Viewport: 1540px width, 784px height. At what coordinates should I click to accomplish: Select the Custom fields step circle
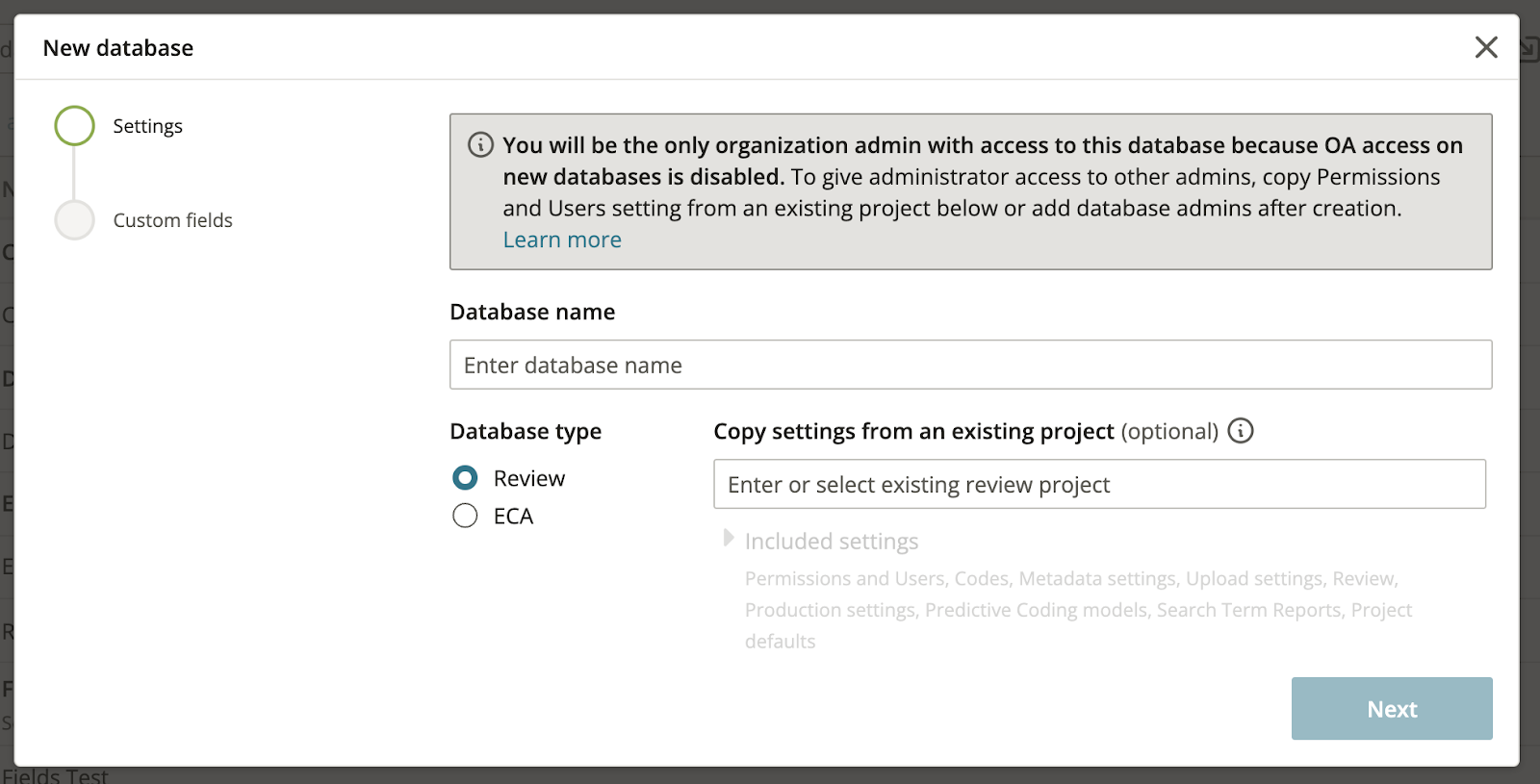[75, 220]
